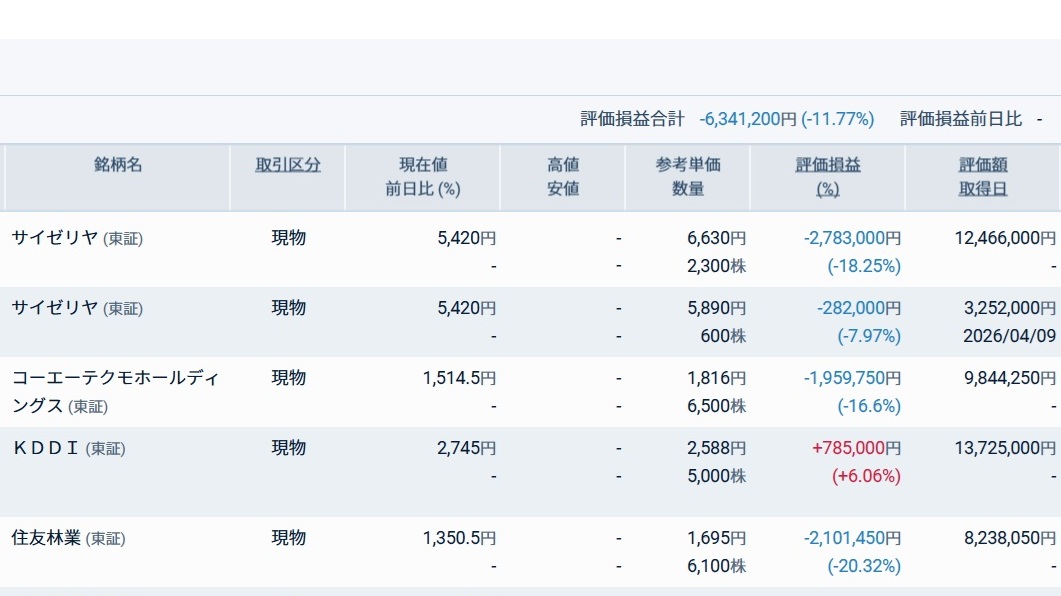
Task: Click the 現在値 column header
Action: pyautogui.click(x=423, y=164)
